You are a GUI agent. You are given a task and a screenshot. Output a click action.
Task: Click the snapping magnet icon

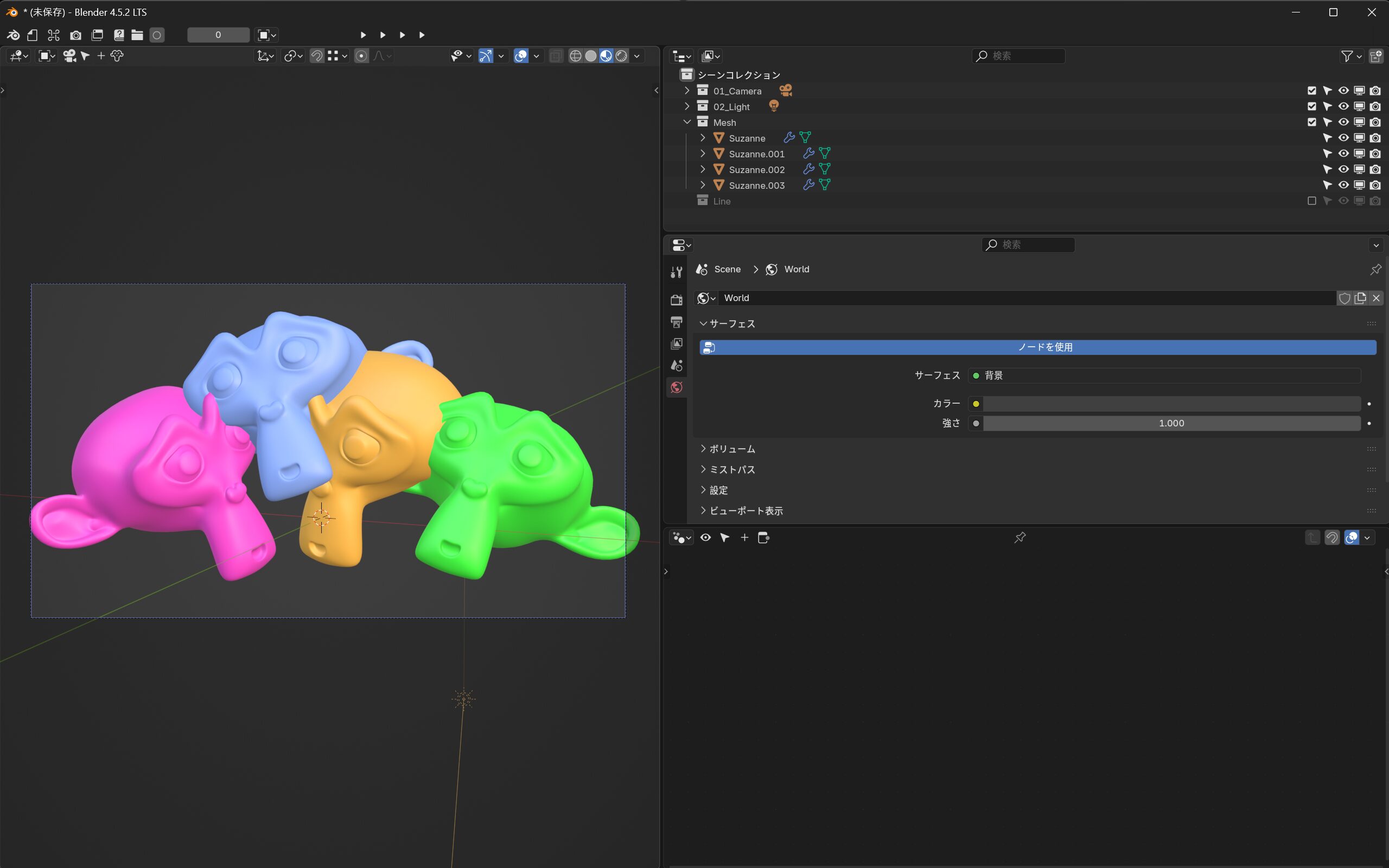click(x=316, y=56)
